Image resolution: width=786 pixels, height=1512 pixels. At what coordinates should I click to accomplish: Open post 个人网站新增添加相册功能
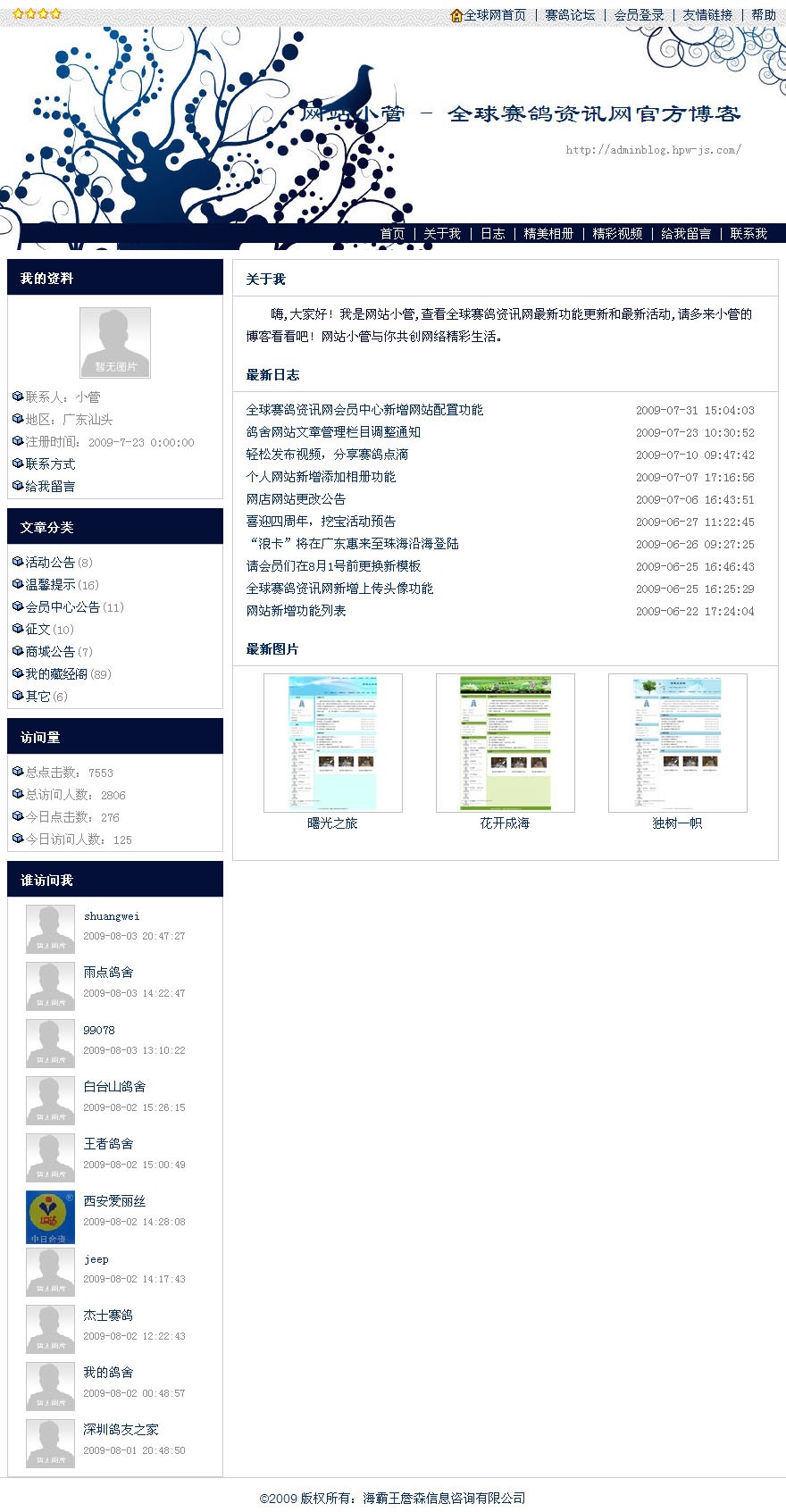coord(321,477)
